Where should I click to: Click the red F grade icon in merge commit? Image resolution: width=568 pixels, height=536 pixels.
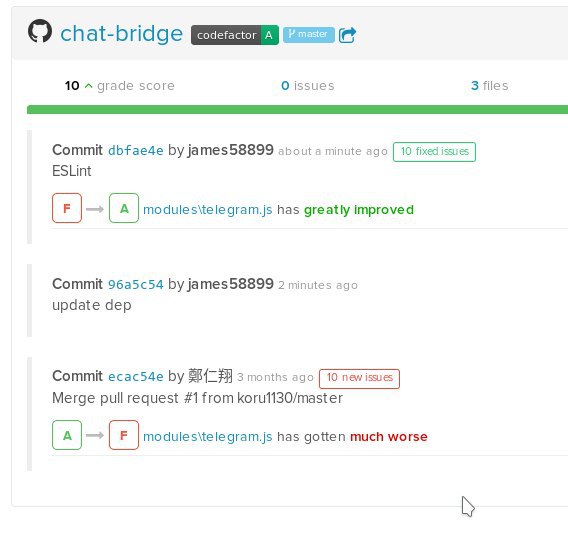(x=124, y=435)
